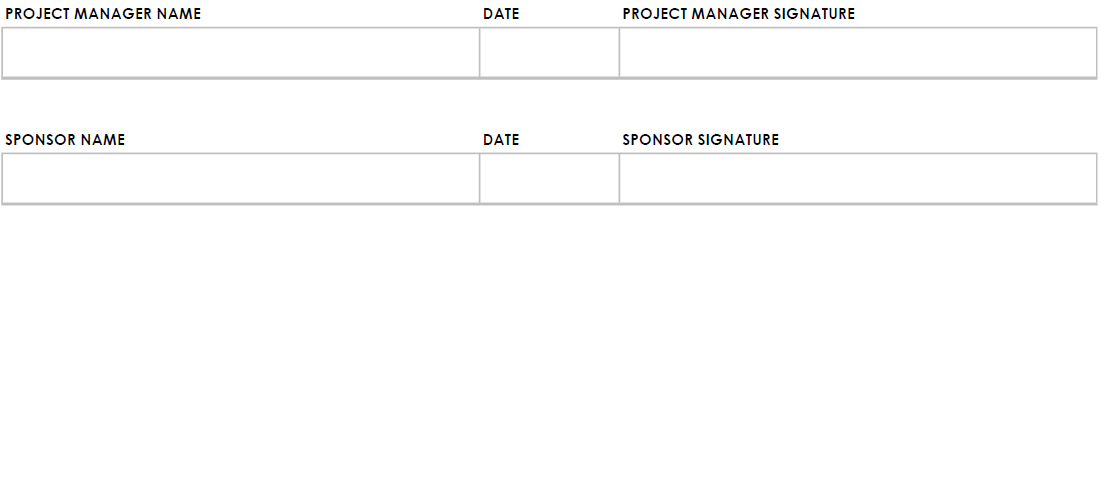Click the SPONSOR NAME label

pyautogui.click(x=65, y=139)
